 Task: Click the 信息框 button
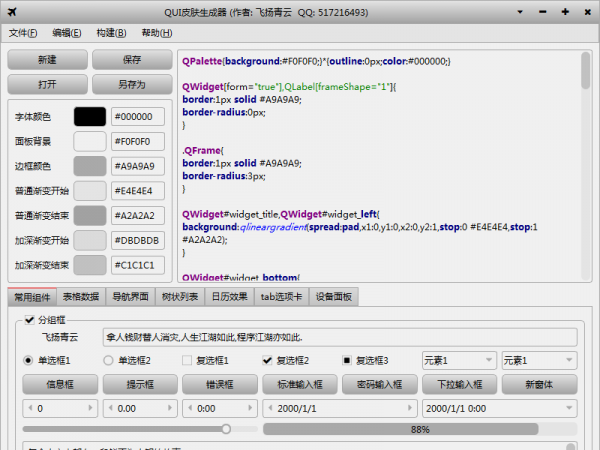(x=60, y=384)
